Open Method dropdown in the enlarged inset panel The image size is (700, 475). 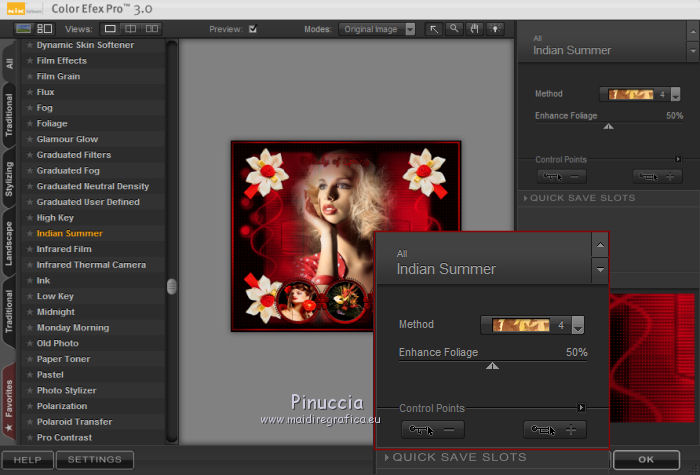click(x=578, y=325)
